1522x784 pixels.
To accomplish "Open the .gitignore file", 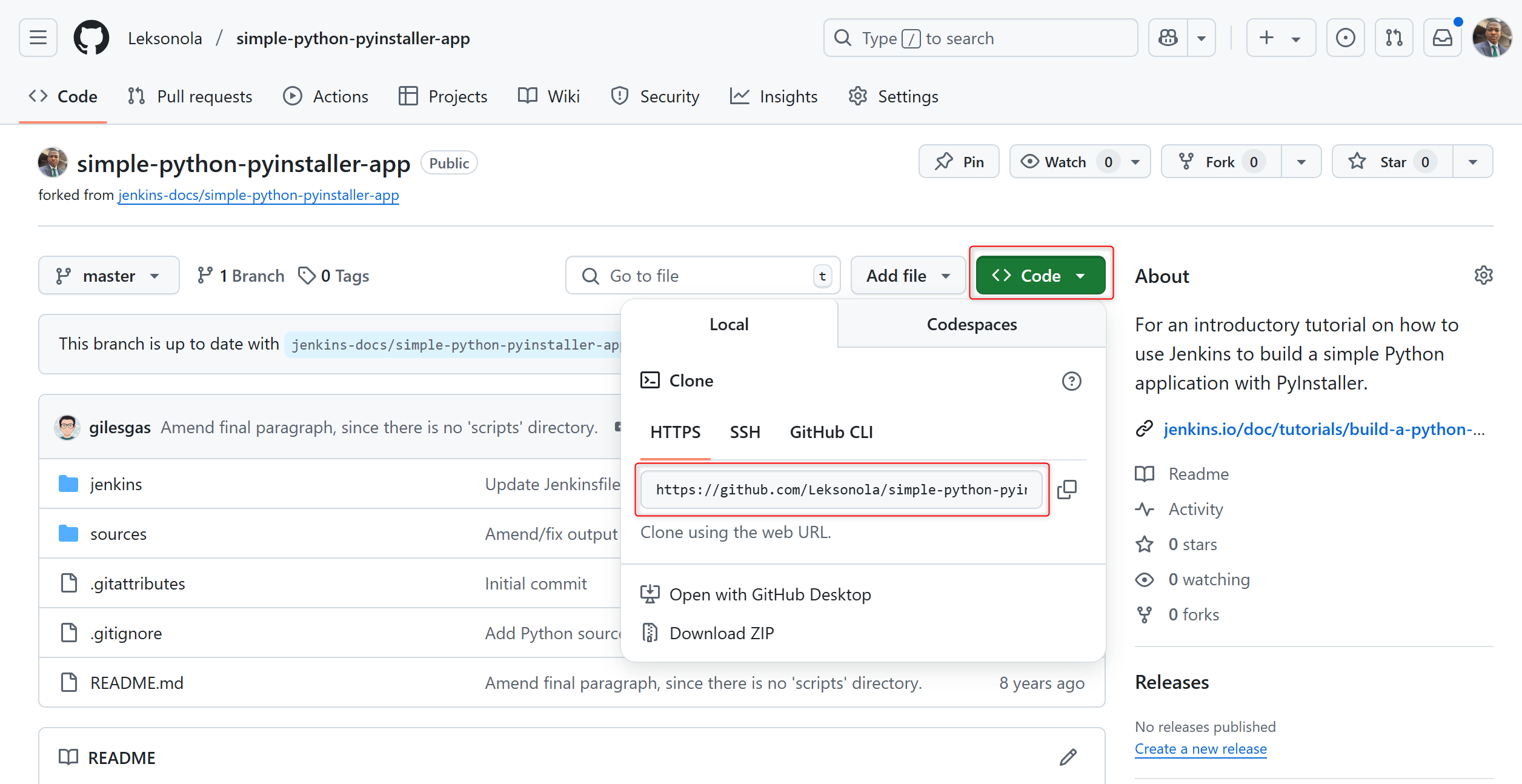I will coord(126,633).
